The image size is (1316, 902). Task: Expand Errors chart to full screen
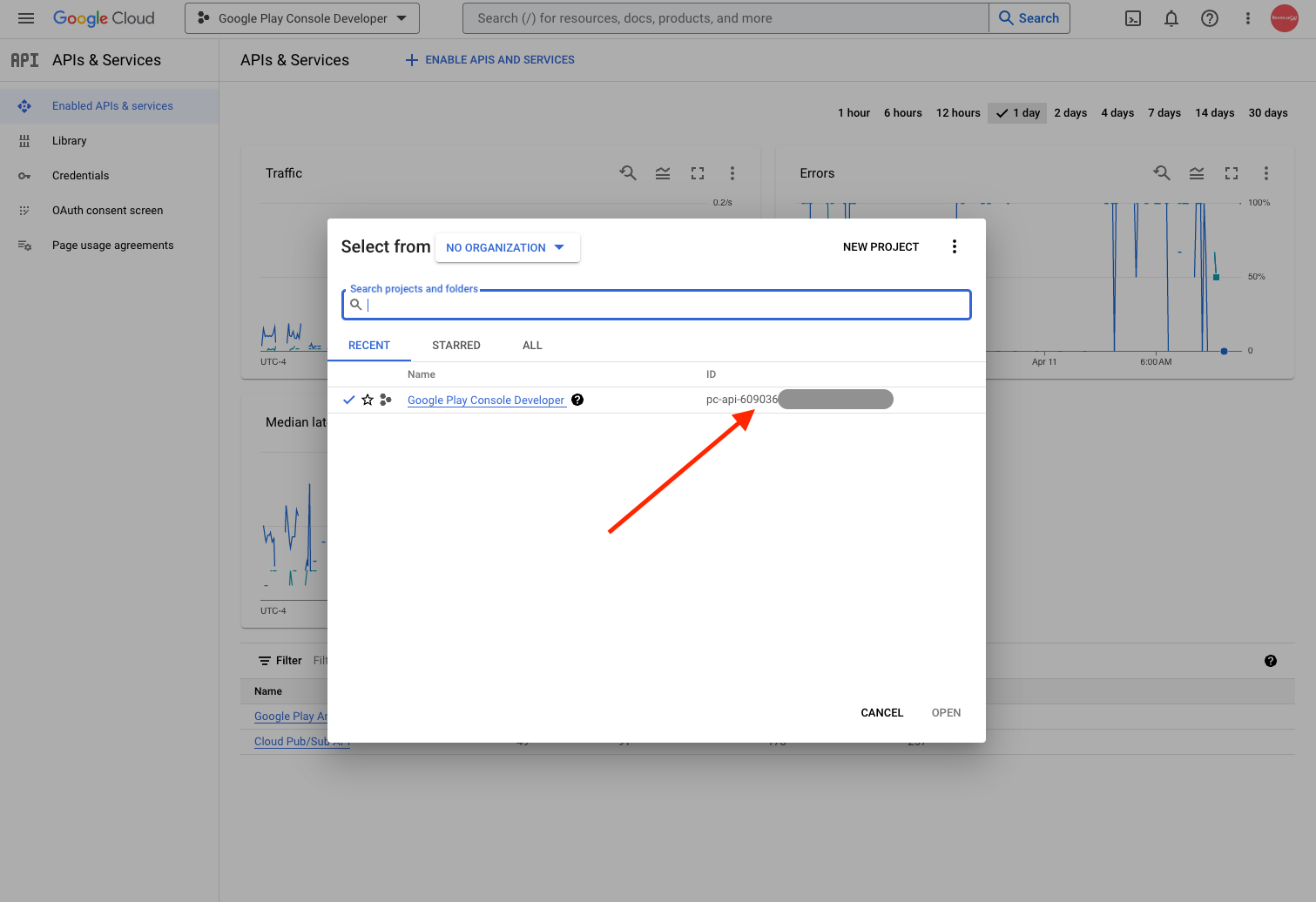click(x=1232, y=173)
